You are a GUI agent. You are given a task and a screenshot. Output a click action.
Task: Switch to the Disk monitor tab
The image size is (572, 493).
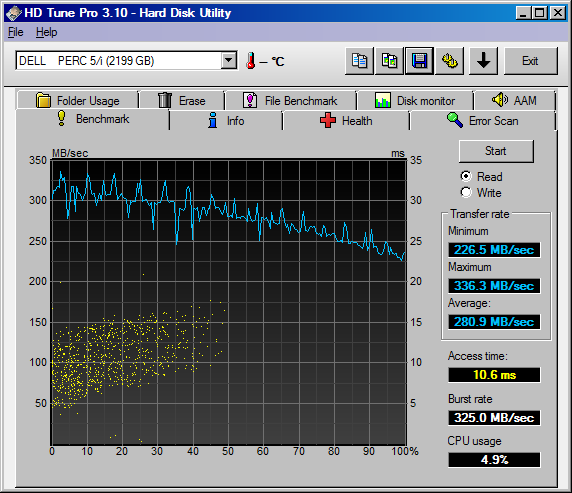[415, 100]
